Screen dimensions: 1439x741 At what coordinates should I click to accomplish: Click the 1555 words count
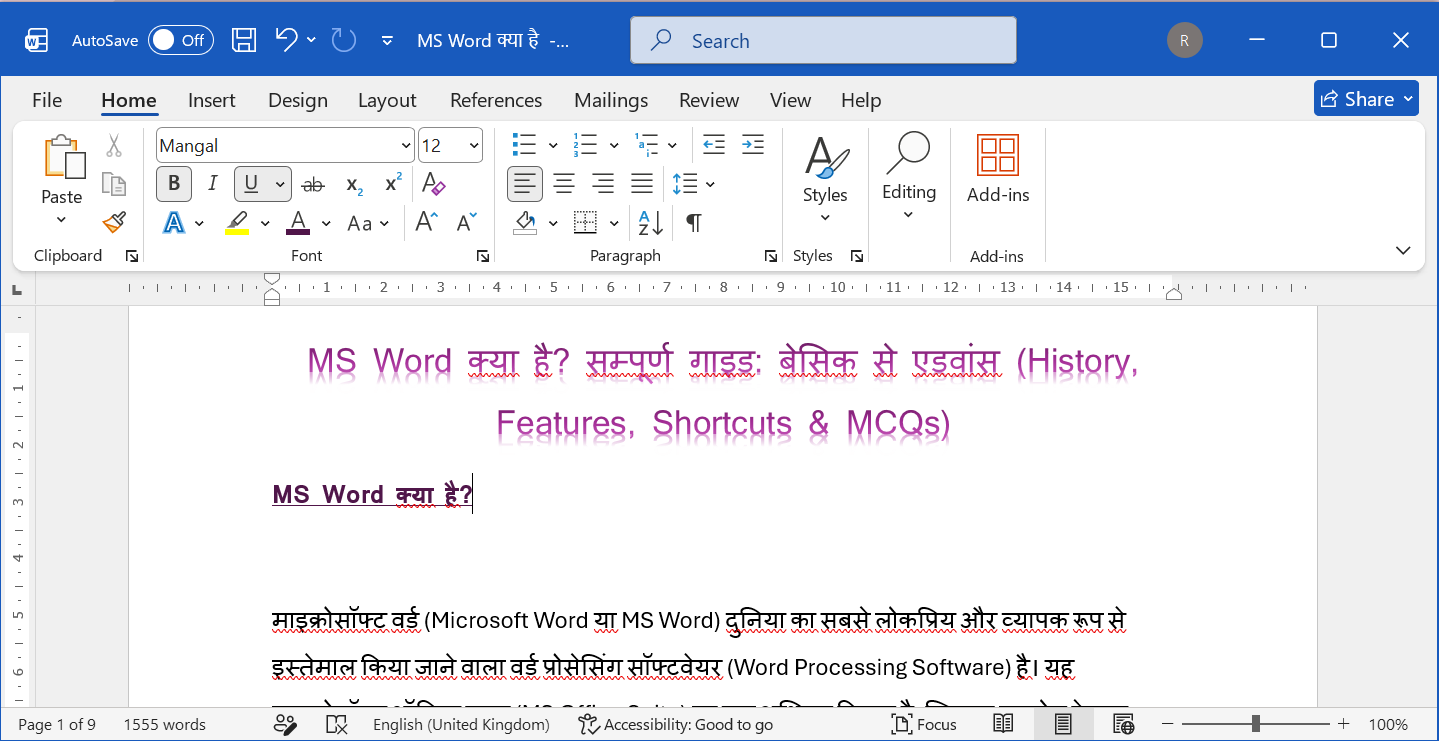pyautogui.click(x=165, y=724)
